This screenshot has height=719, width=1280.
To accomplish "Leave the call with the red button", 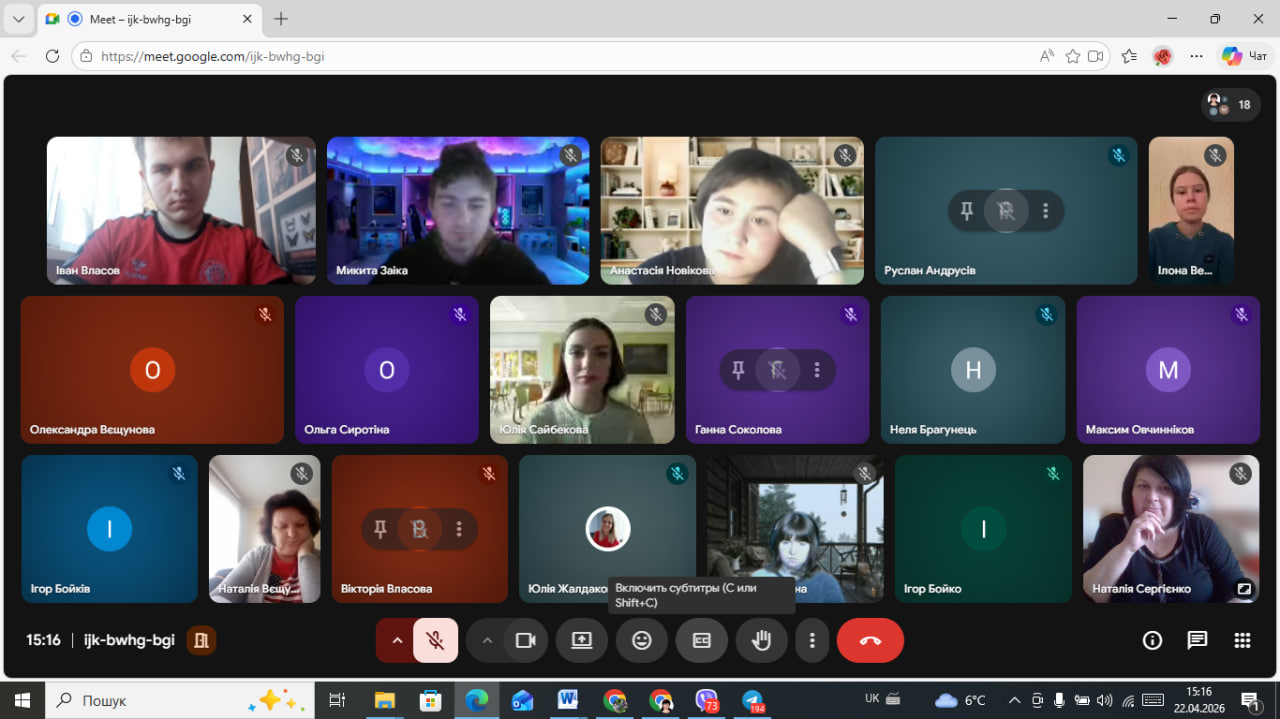I will click(x=870, y=640).
